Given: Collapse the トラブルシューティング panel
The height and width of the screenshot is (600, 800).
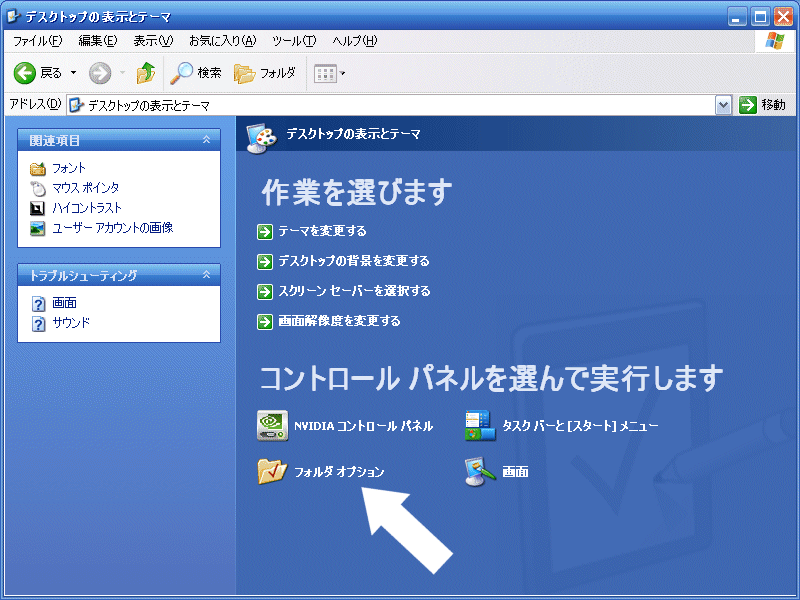Looking at the screenshot, I should [206, 274].
